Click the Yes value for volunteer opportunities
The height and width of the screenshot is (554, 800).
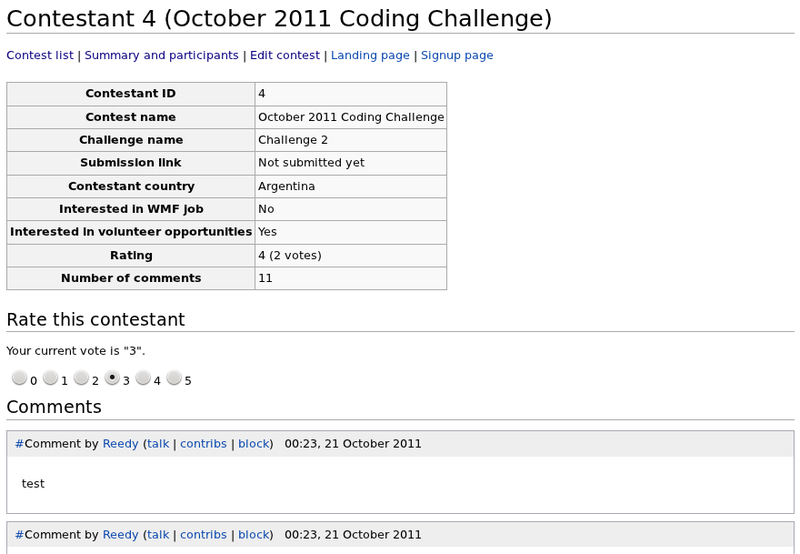[x=351, y=232]
